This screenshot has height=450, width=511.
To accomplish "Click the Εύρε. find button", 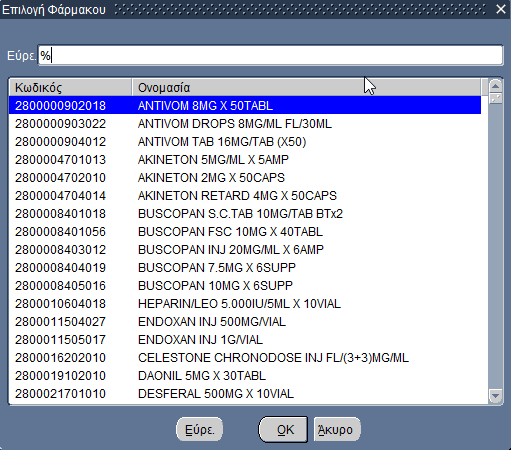I will (199, 430).
